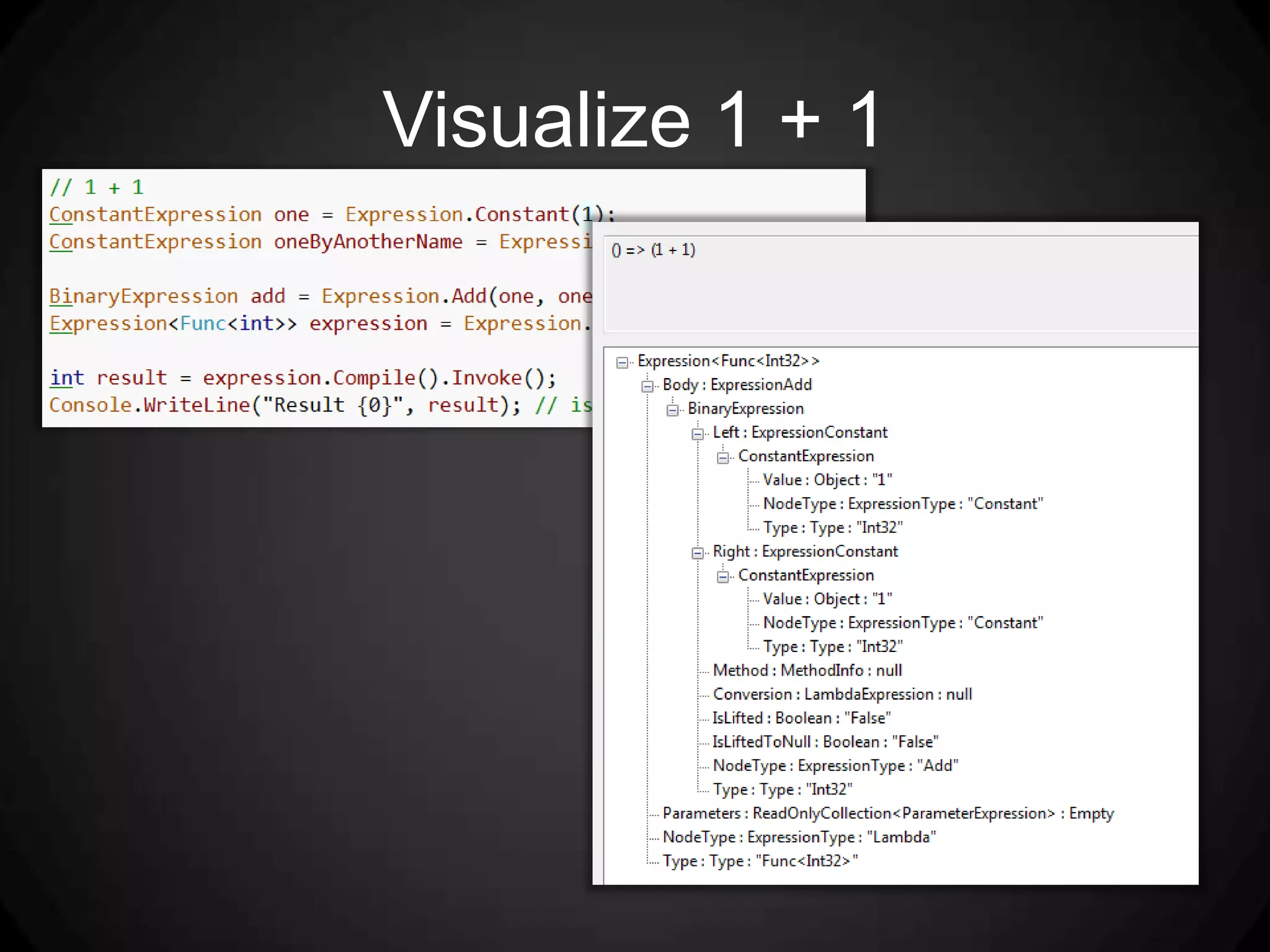The width and height of the screenshot is (1270, 952).
Task: Select NodeType "Constant" row under Right
Action: 903,623
